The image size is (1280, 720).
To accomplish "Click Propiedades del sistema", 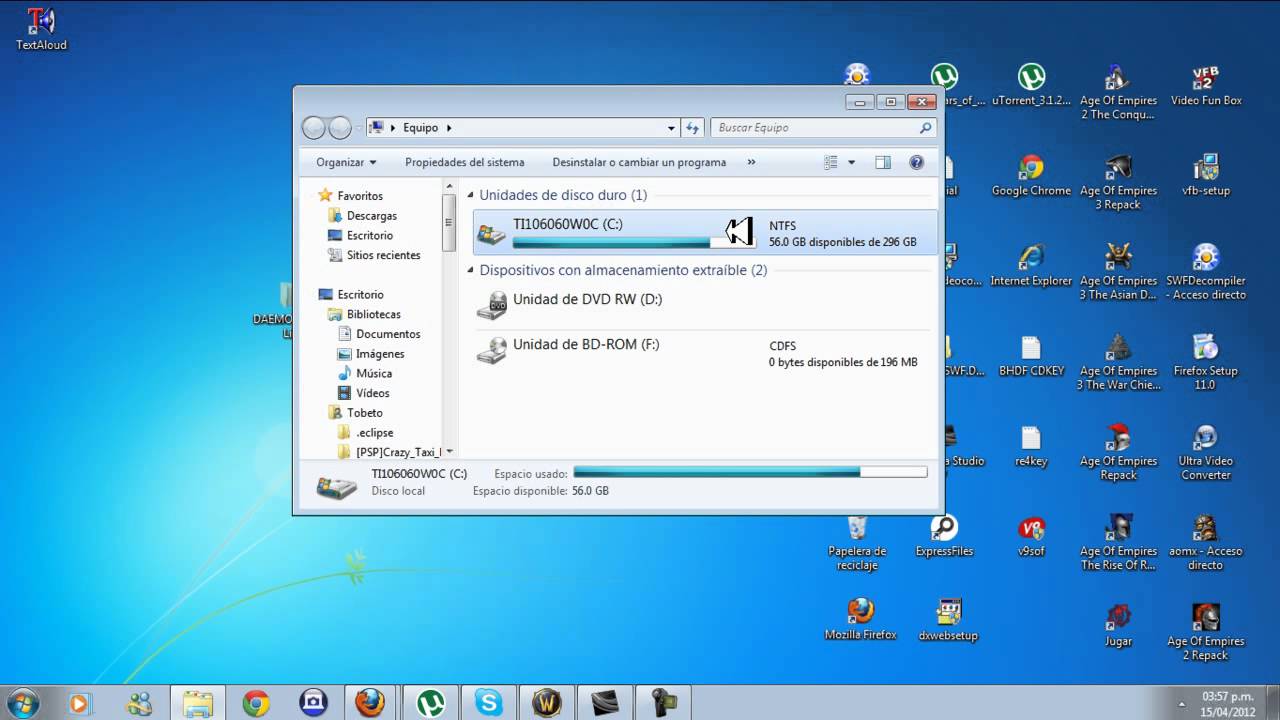I will 464,162.
